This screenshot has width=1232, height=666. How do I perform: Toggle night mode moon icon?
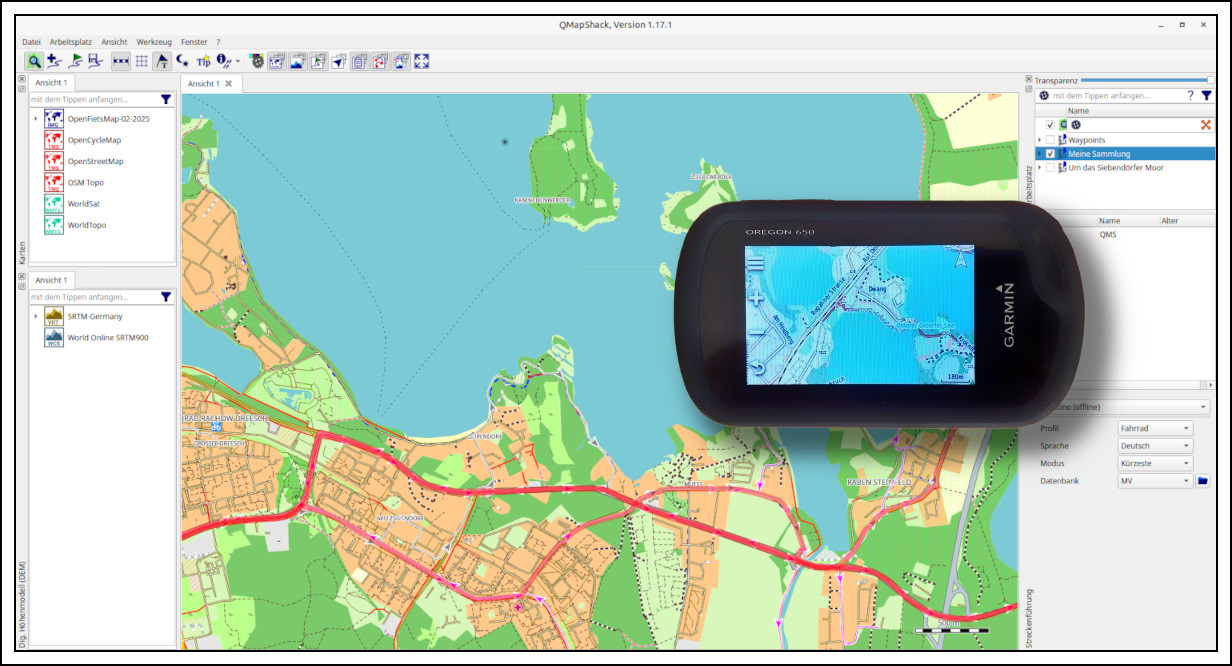click(x=182, y=60)
